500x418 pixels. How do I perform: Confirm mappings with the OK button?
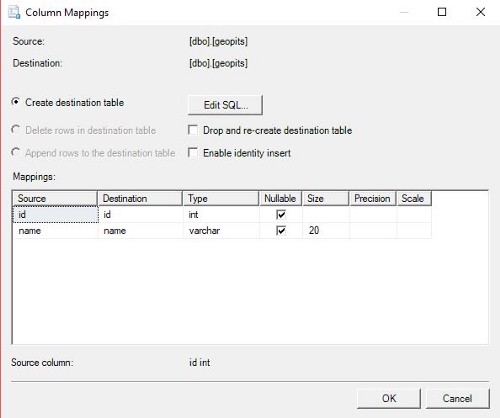389,398
